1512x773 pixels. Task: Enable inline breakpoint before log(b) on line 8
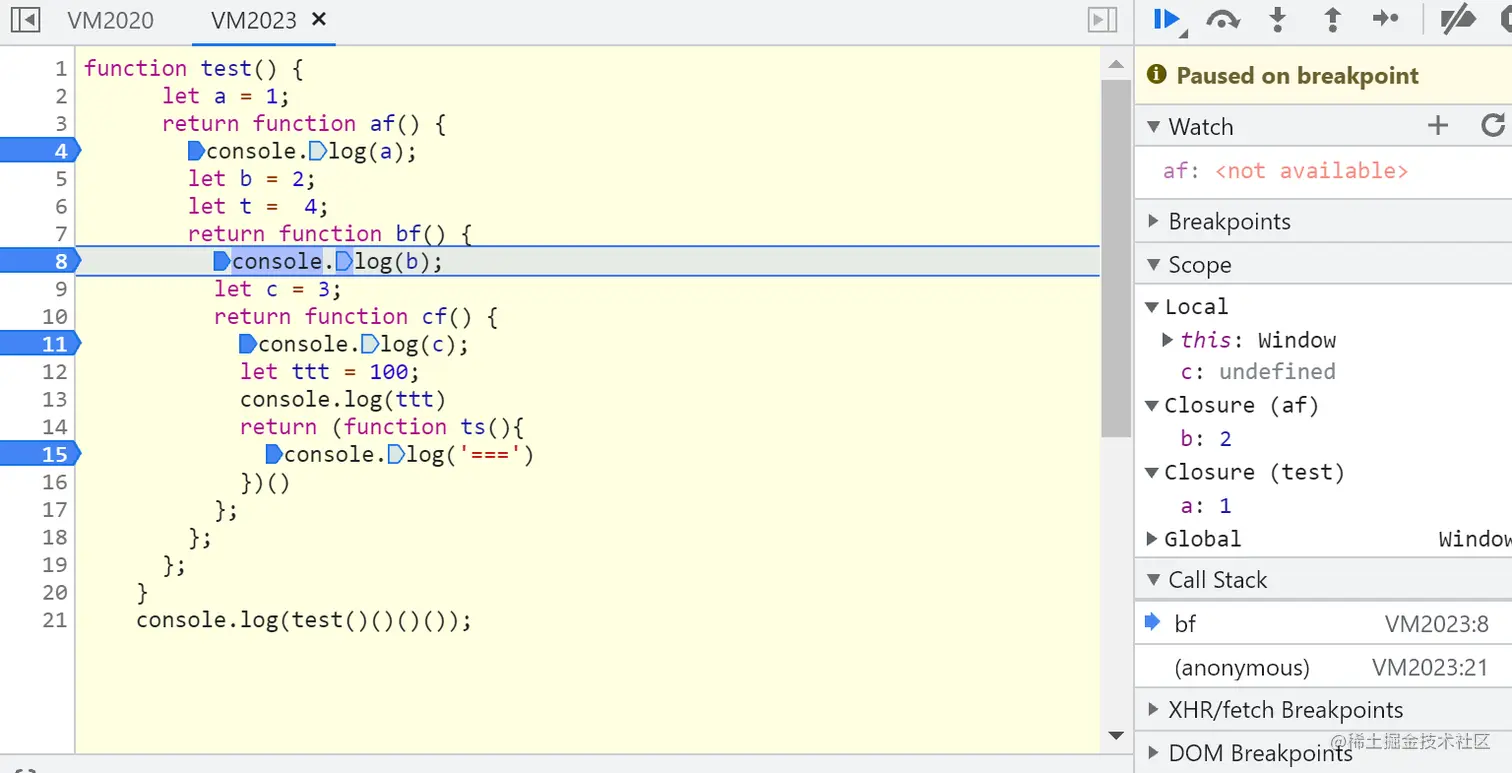click(x=344, y=262)
